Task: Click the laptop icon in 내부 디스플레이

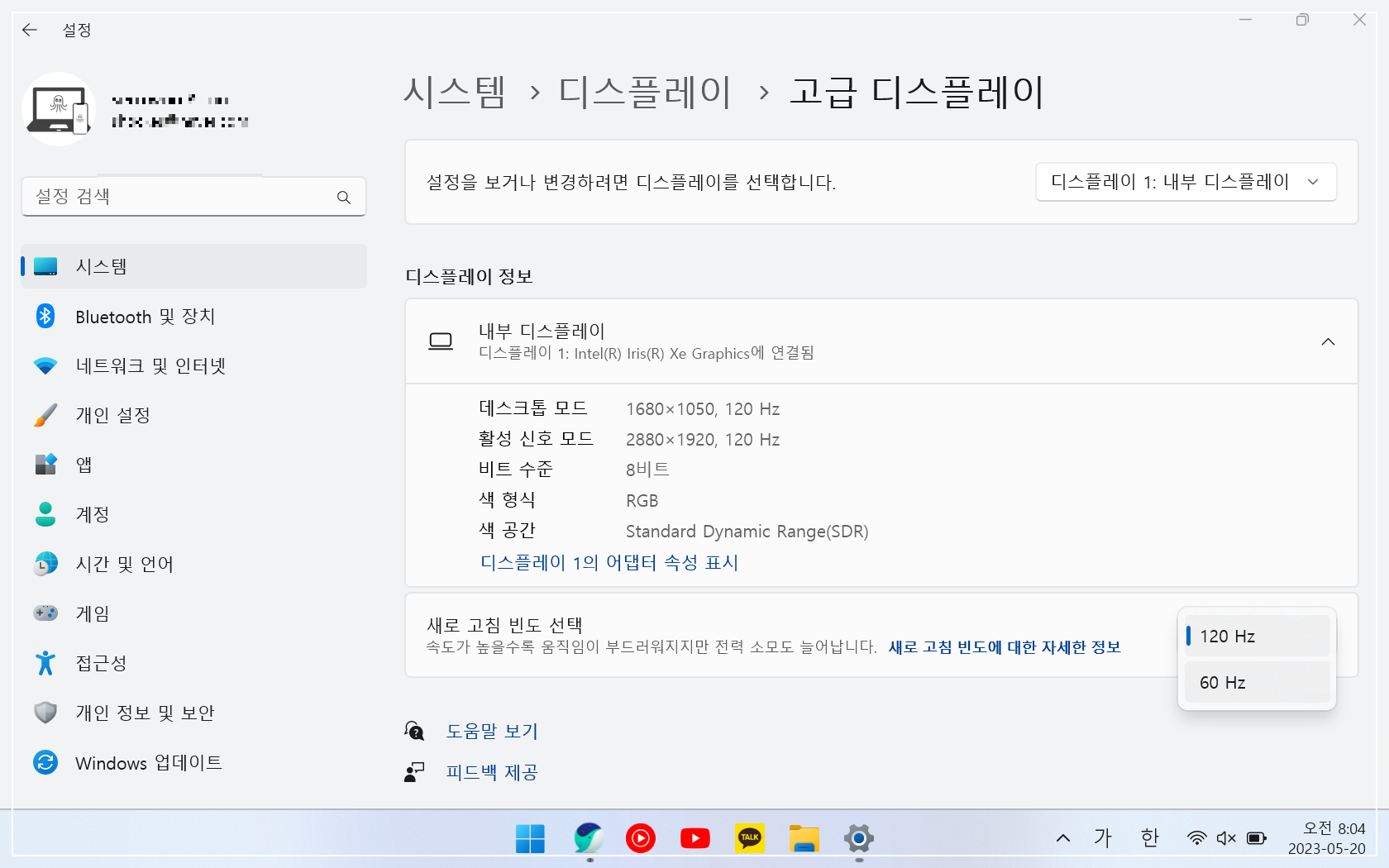Action: pyautogui.click(x=441, y=341)
